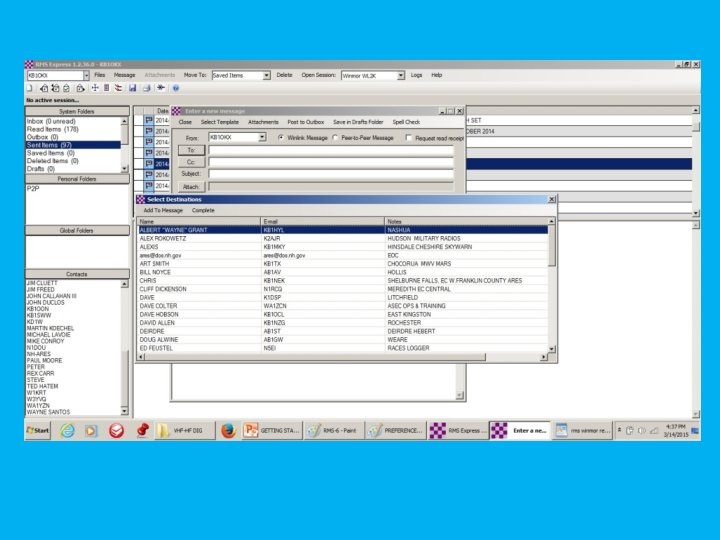
Task: Select the Peer-to-Peer Message radio button
Action: click(335, 138)
